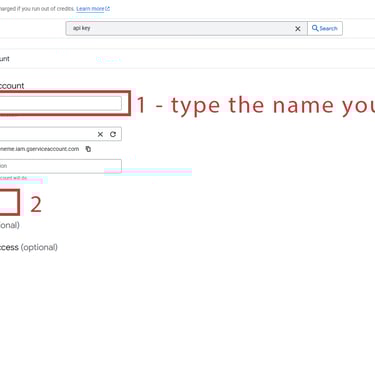The height and width of the screenshot is (375, 375).
Task: Copy the gserviceaccount.com email address
Action: [x=88, y=149]
